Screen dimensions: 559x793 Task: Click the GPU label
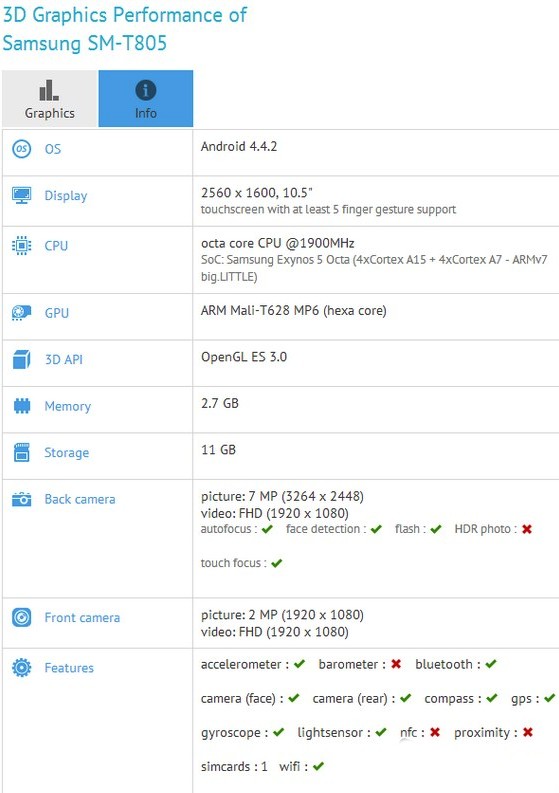click(57, 313)
